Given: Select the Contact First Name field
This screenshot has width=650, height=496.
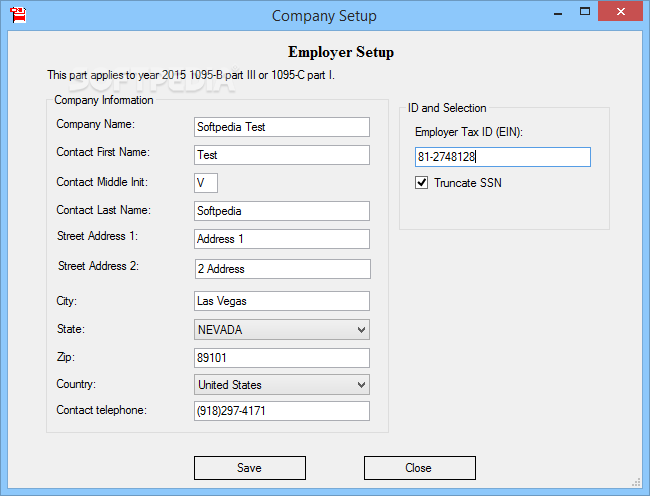Looking at the screenshot, I should 282,155.
